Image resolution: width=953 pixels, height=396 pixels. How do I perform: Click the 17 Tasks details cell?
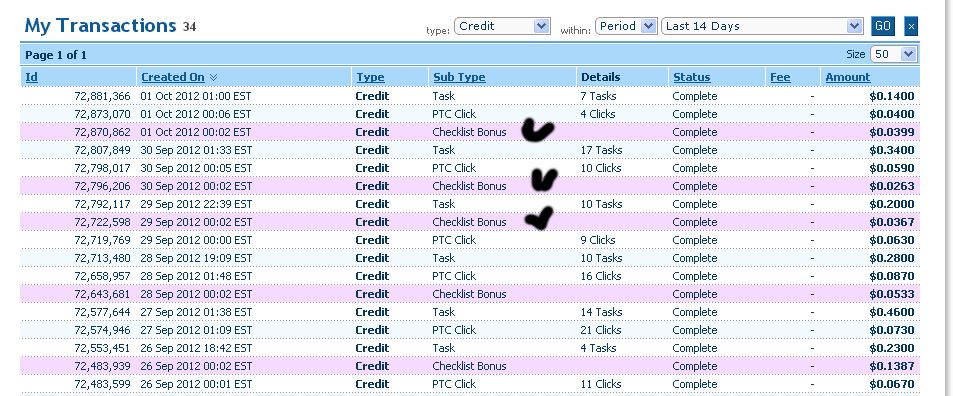(601, 150)
